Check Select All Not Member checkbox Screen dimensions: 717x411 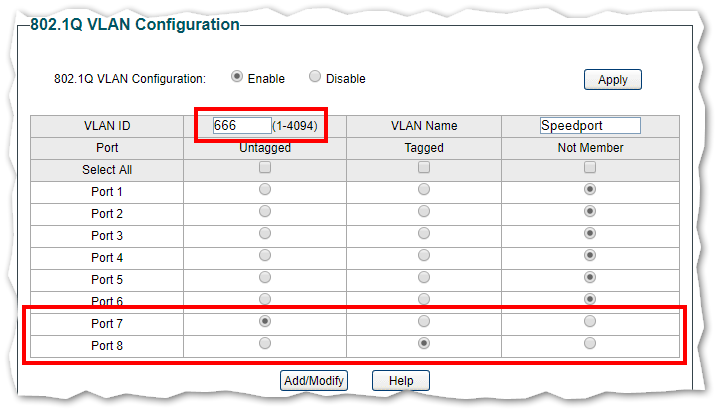pyautogui.click(x=590, y=168)
